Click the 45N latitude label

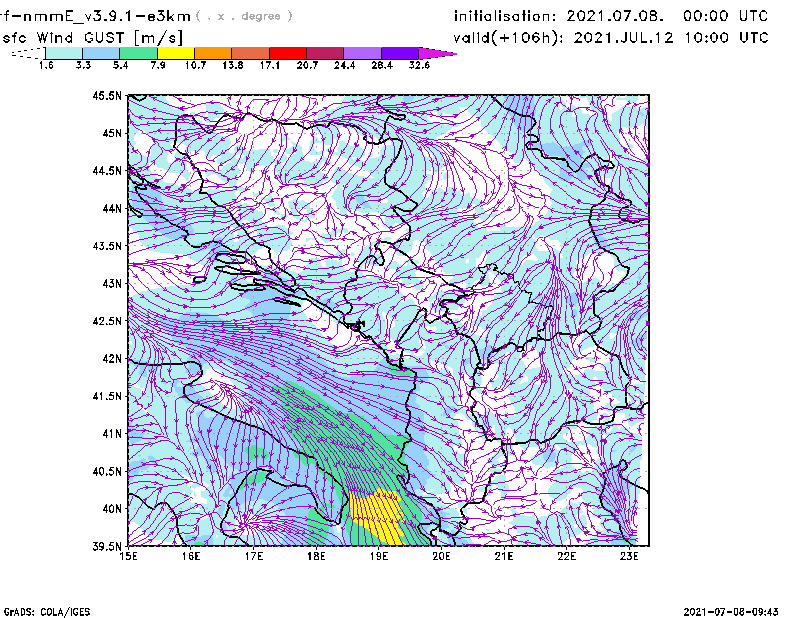tap(112, 133)
